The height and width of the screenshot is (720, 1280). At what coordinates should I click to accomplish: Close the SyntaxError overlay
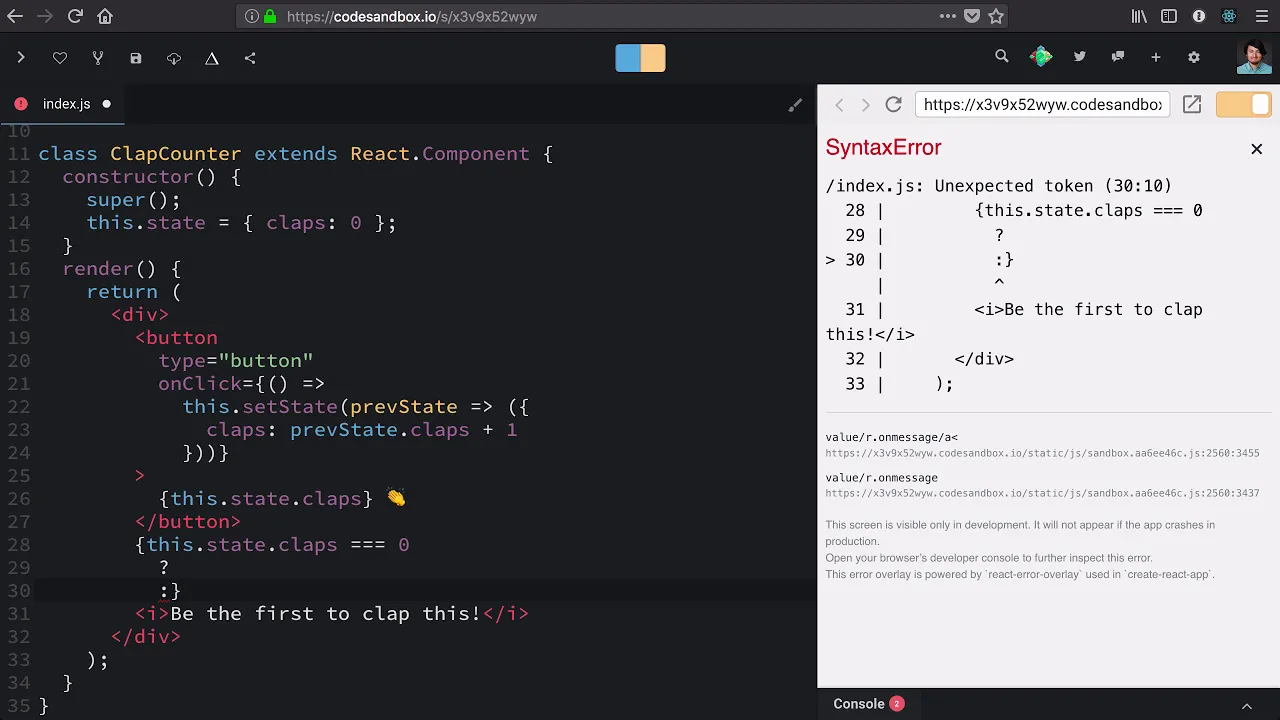[x=1257, y=149]
